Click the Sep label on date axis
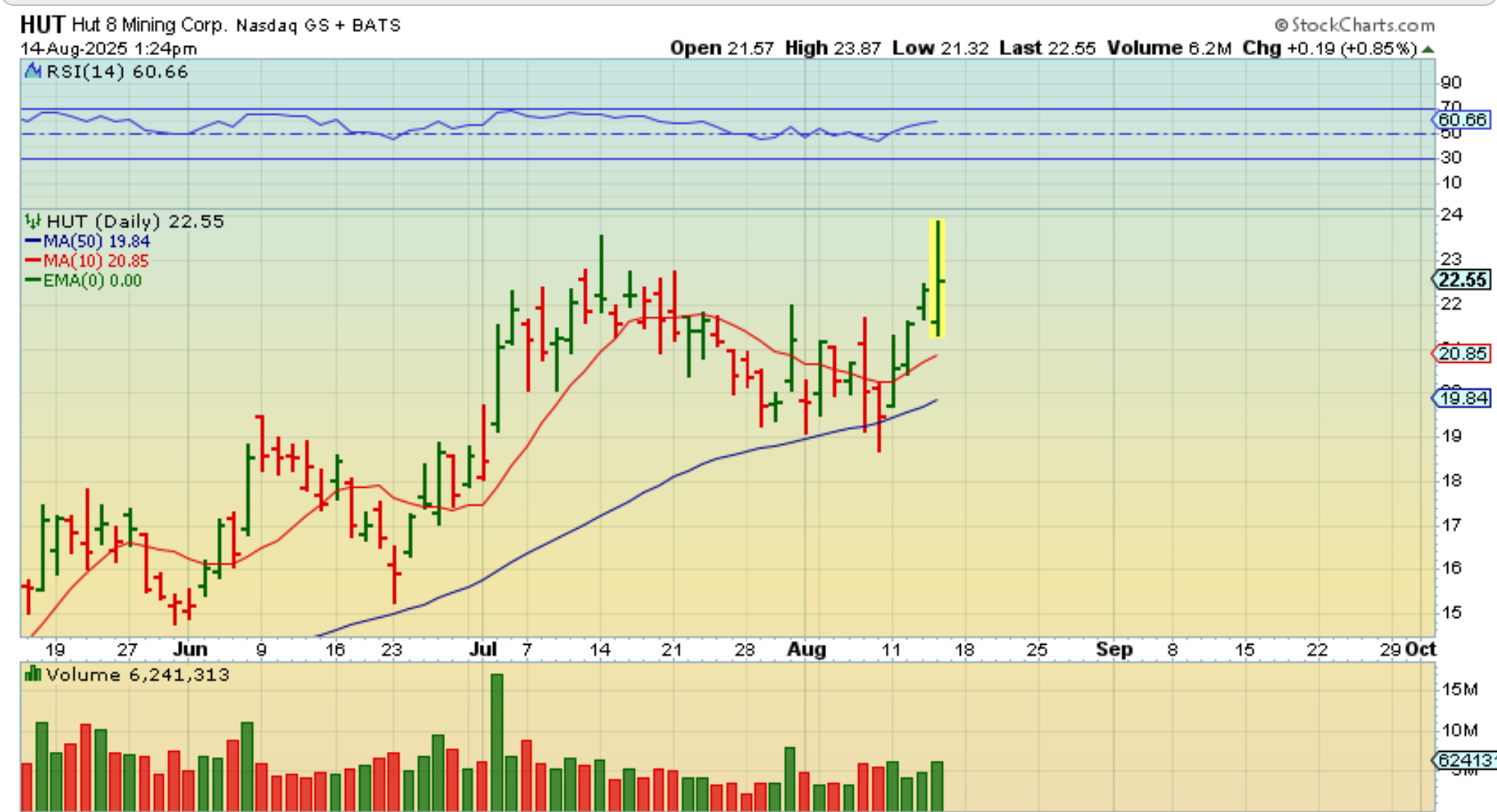The width and height of the screenshot is (1497, 812). pos(1113,649)
